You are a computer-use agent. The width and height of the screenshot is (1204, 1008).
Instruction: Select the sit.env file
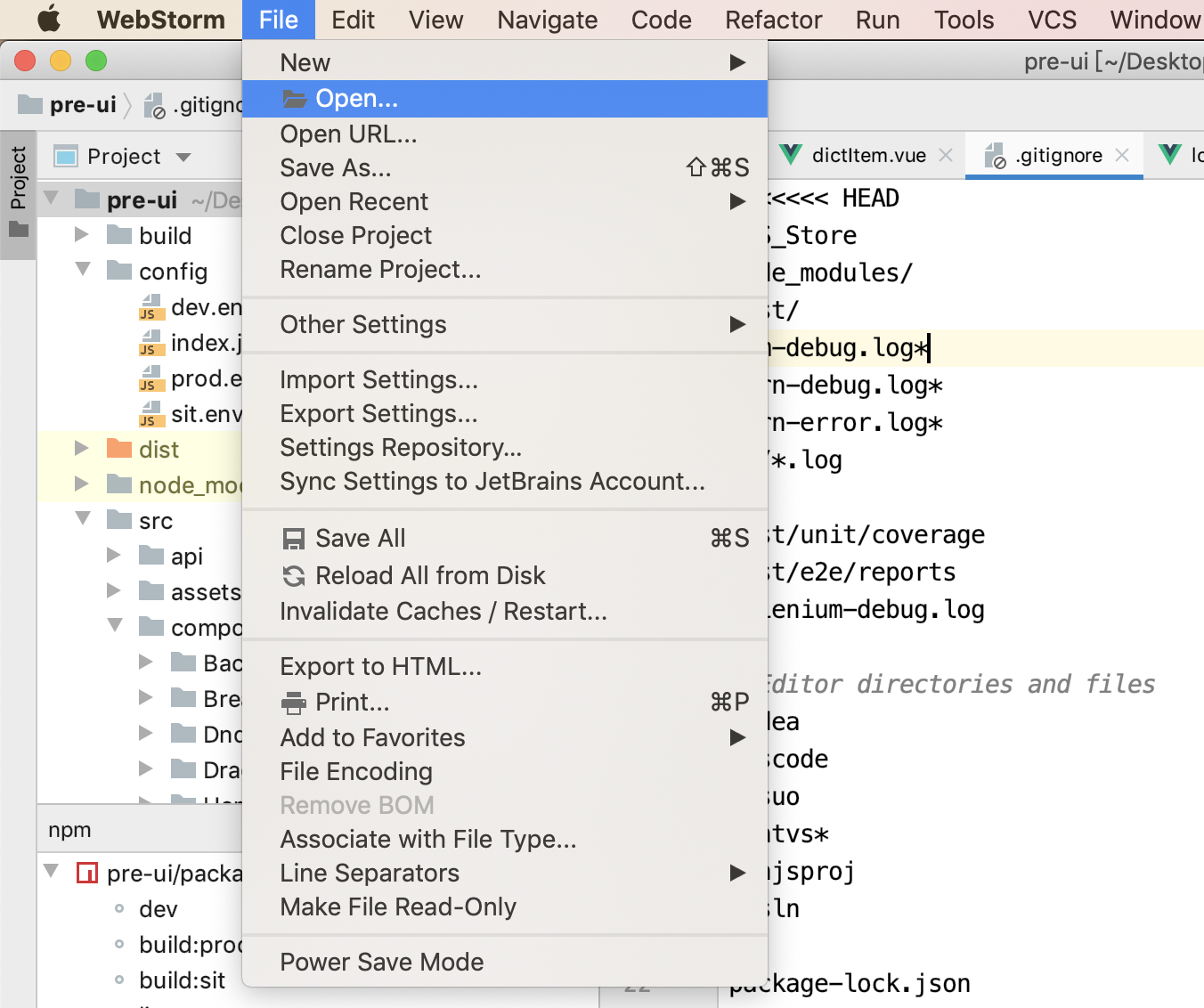click(x=191, y=414)
